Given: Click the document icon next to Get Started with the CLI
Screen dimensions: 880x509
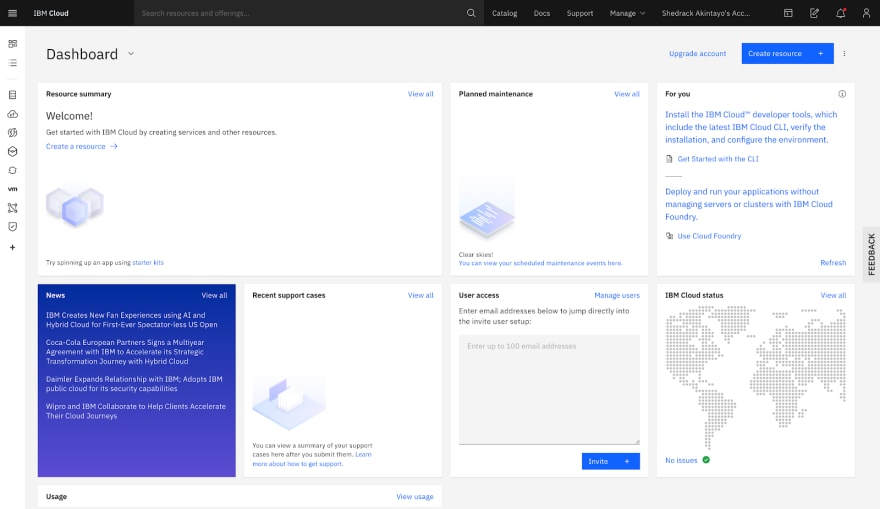Looking at the screenshot, I should tap(669, 159).
